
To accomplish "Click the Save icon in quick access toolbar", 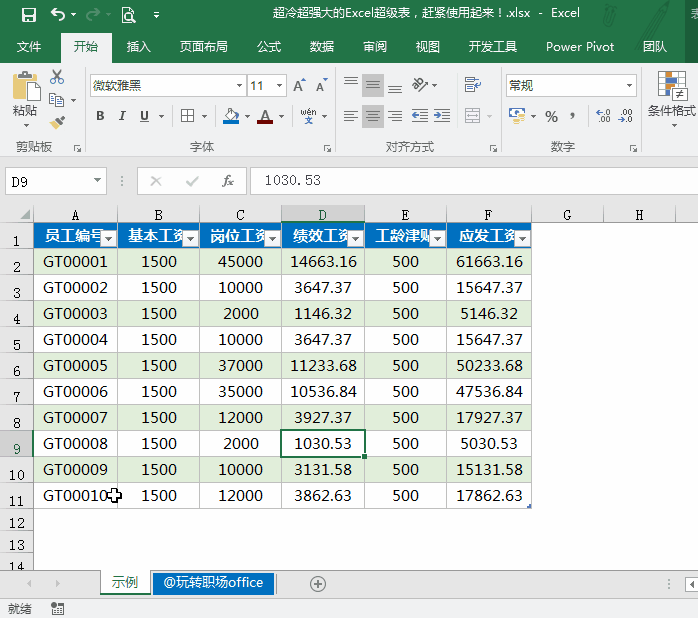I will [28, 15].
